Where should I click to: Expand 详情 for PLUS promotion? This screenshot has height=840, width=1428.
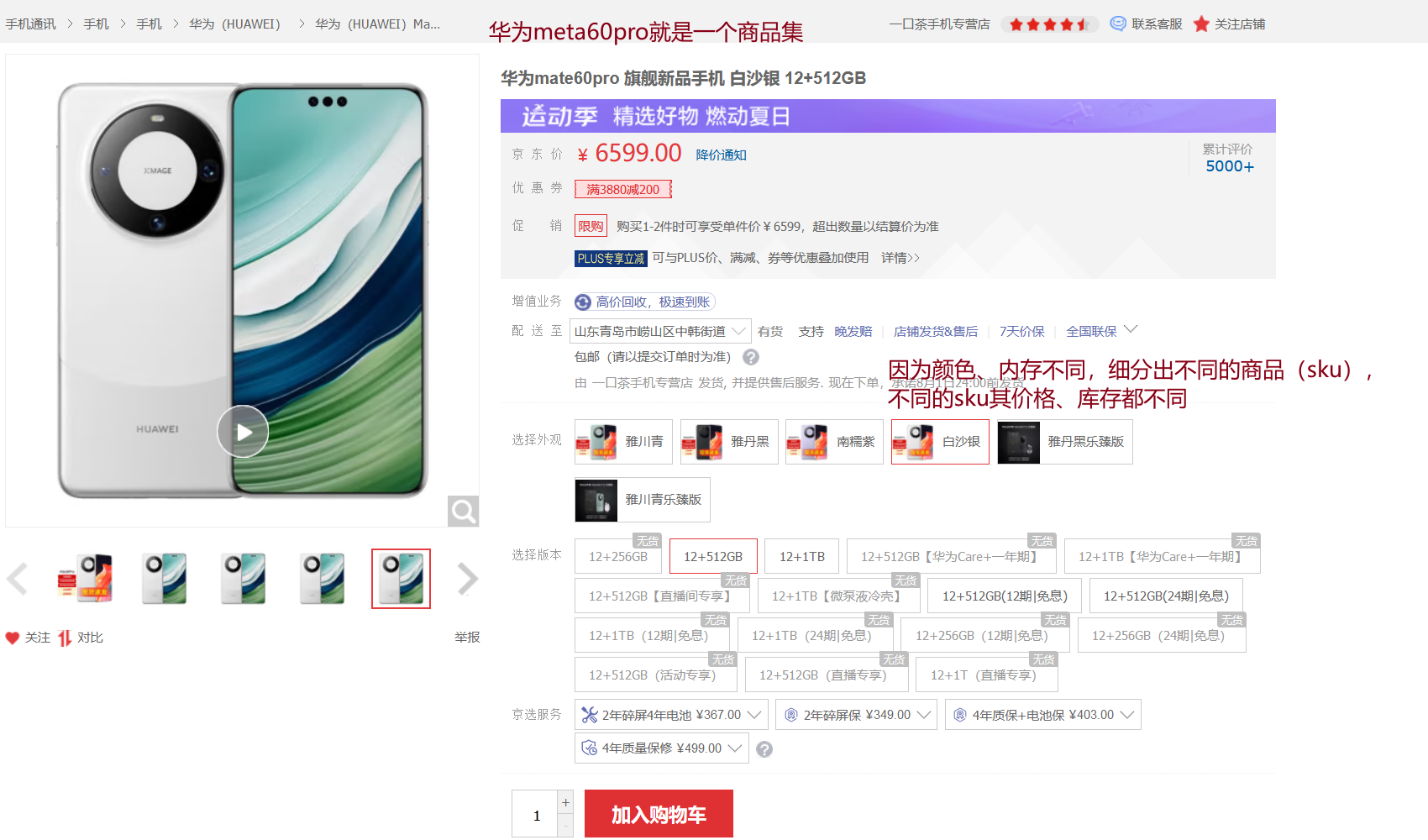tap(900, 258)
